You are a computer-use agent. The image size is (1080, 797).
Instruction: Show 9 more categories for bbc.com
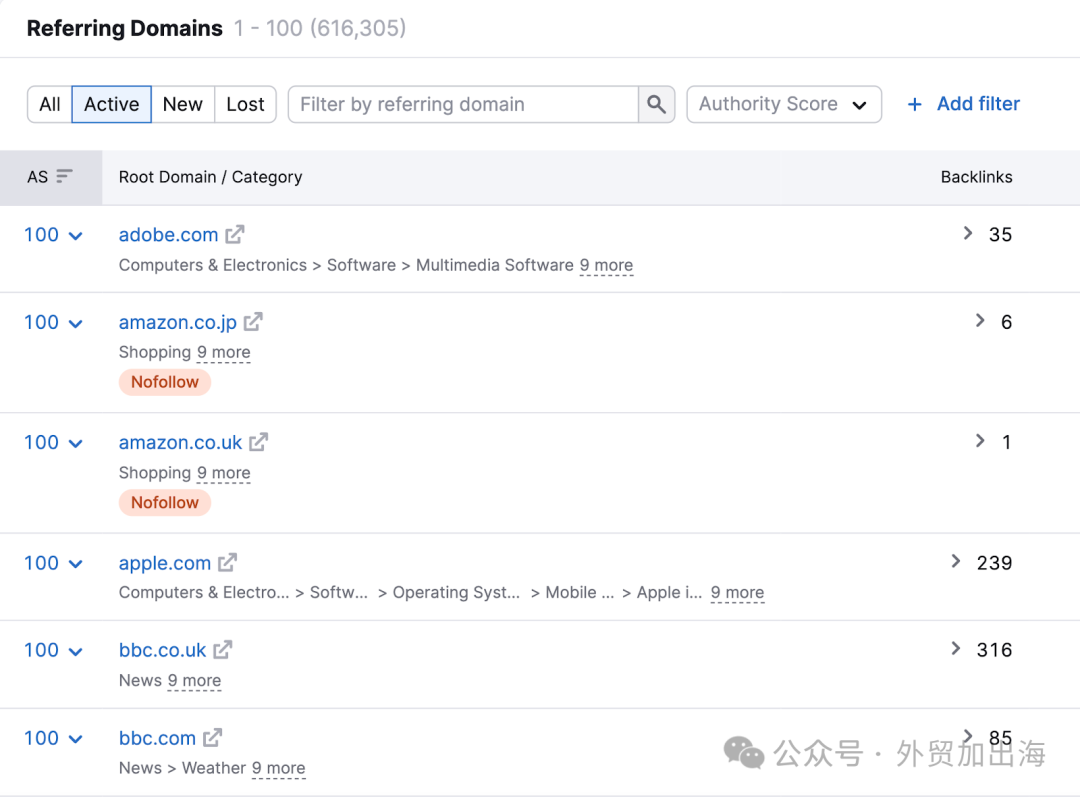[x=278, y=768]
